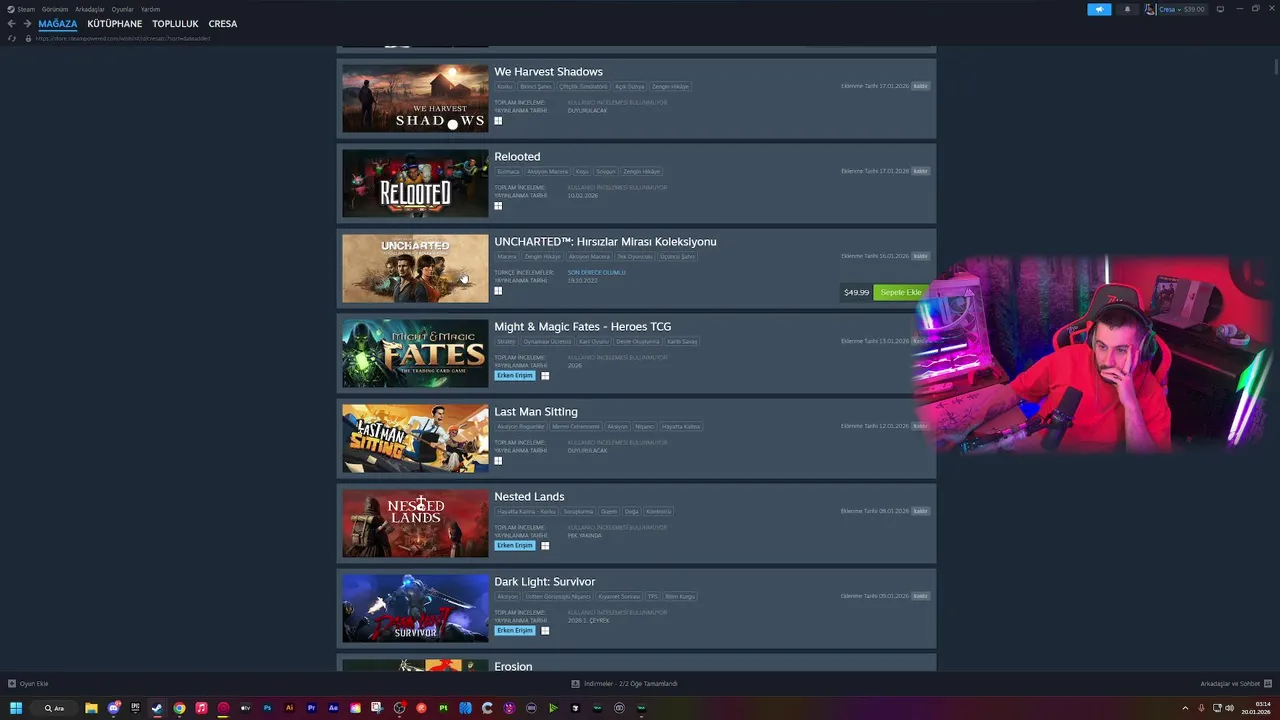Viewport: 1280px width, 720px height.
Task: Open the Yardım menu
Action: tap(150, 9)
